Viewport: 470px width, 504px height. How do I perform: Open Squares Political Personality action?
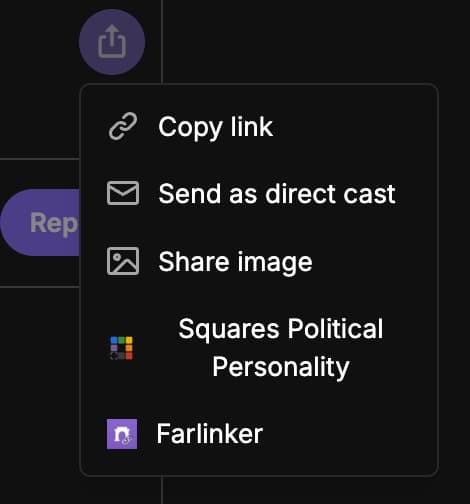[x=259, y=348]
